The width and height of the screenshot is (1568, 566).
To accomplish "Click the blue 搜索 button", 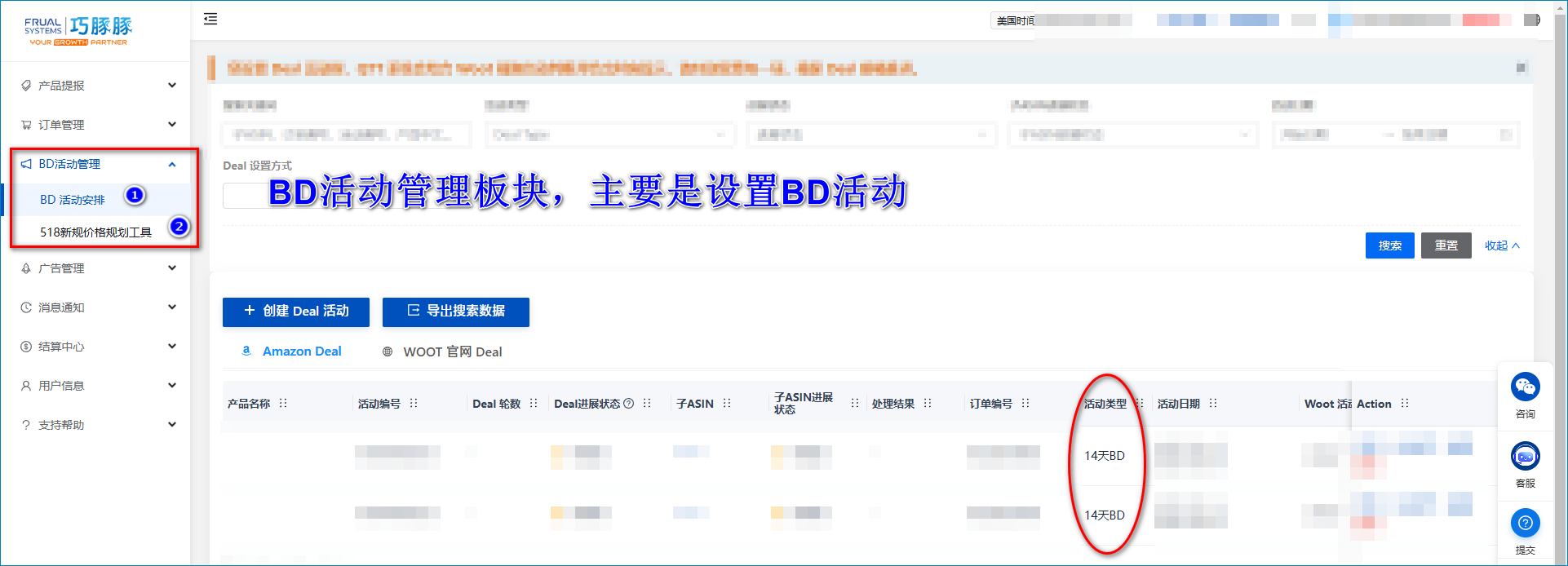I will tap(1390, 245).
